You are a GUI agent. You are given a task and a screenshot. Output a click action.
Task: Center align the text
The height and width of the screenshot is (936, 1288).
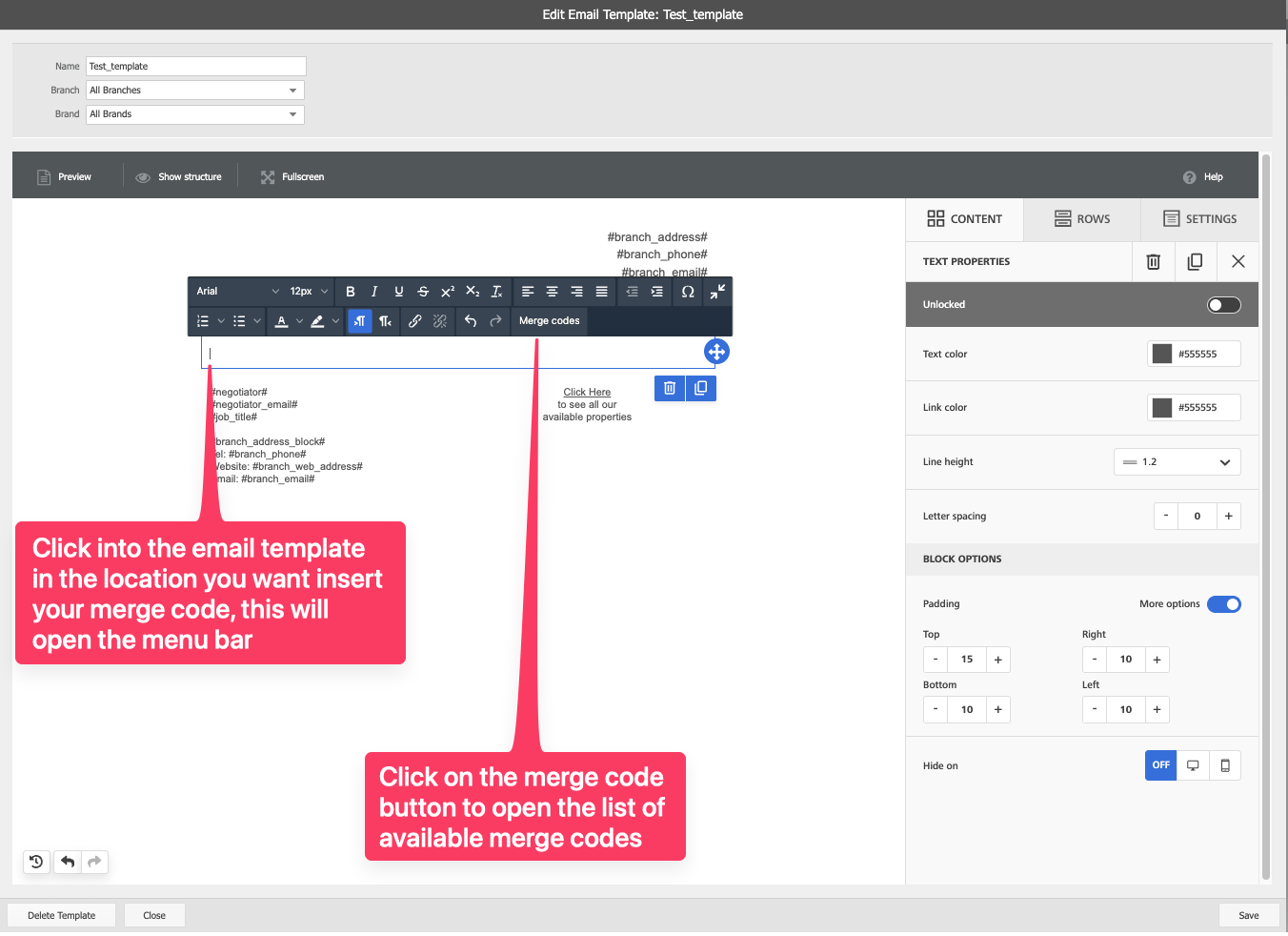pos(552,292)
